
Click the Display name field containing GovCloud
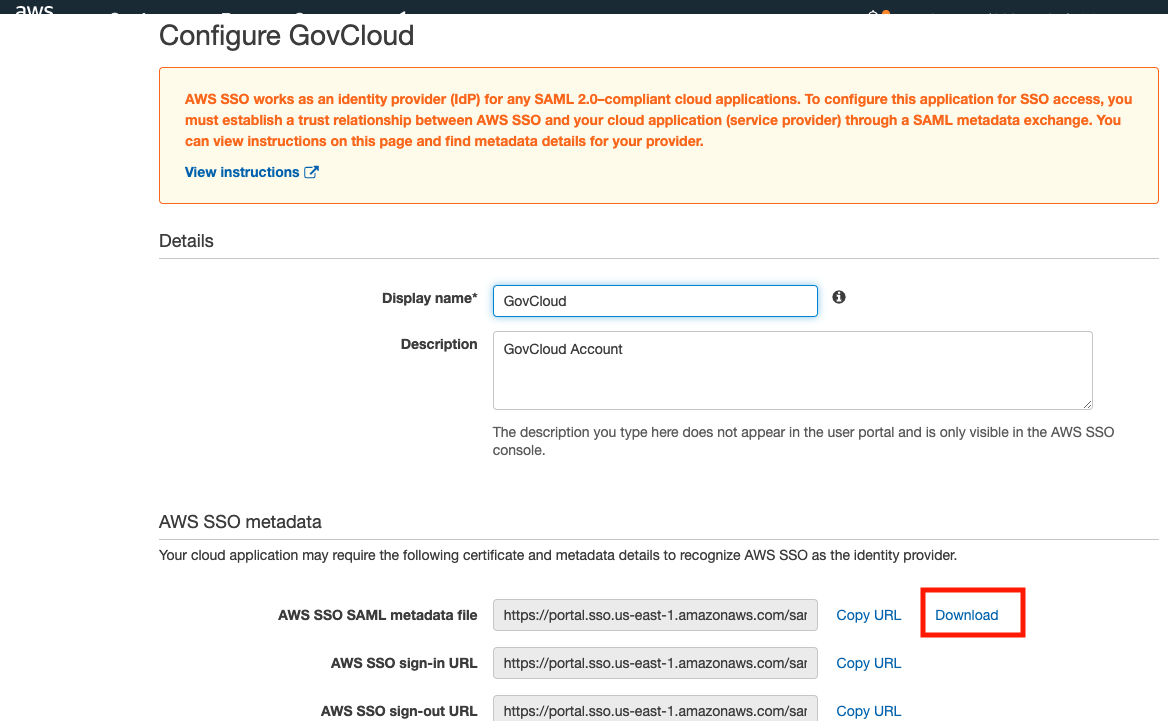(x=655, y=301)
